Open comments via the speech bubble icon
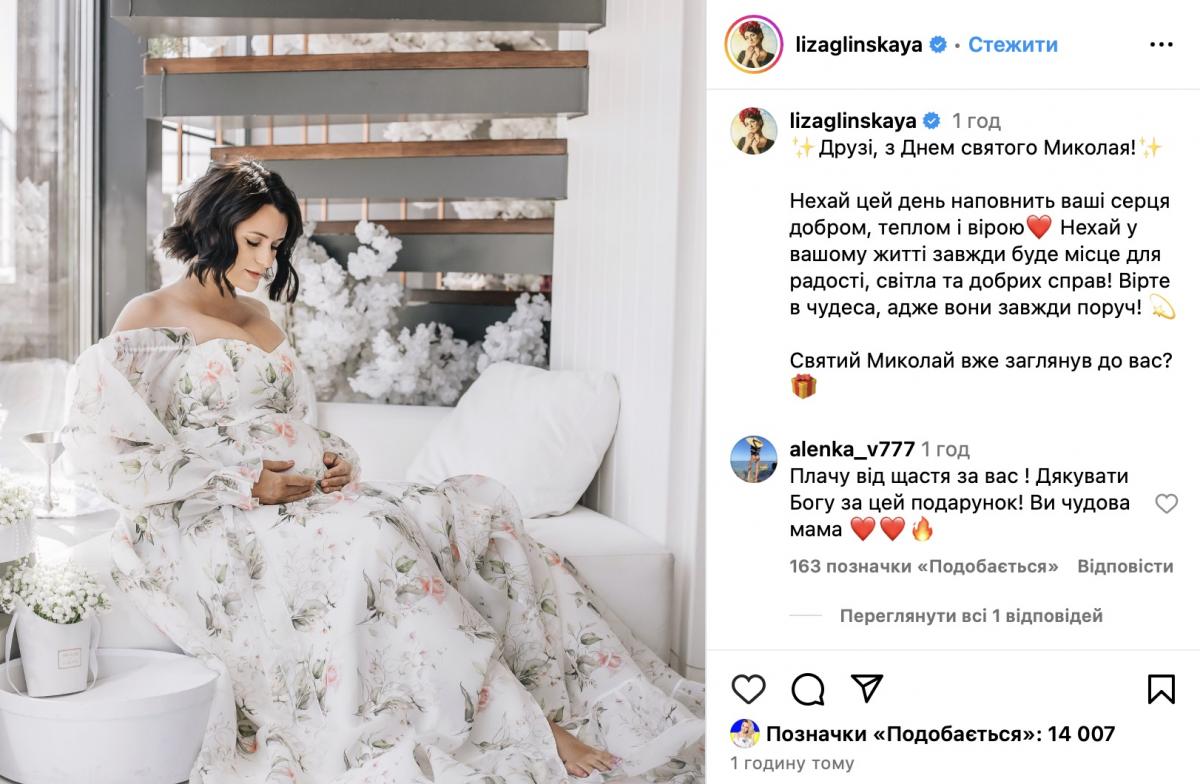The image size is (1200, 784). (808, 689)
